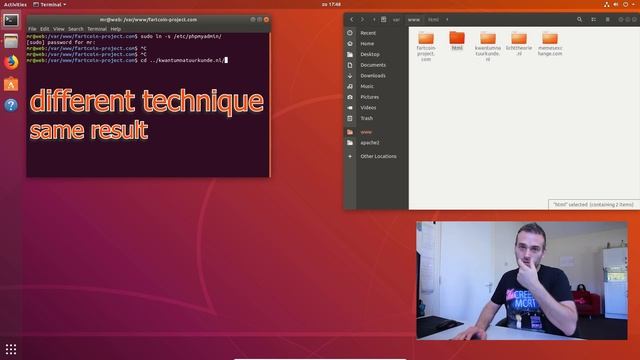The height and width of the screenshot is (360, 640).
Task: Open the fartcoin-project.com folder
Action: pos(426,46)
